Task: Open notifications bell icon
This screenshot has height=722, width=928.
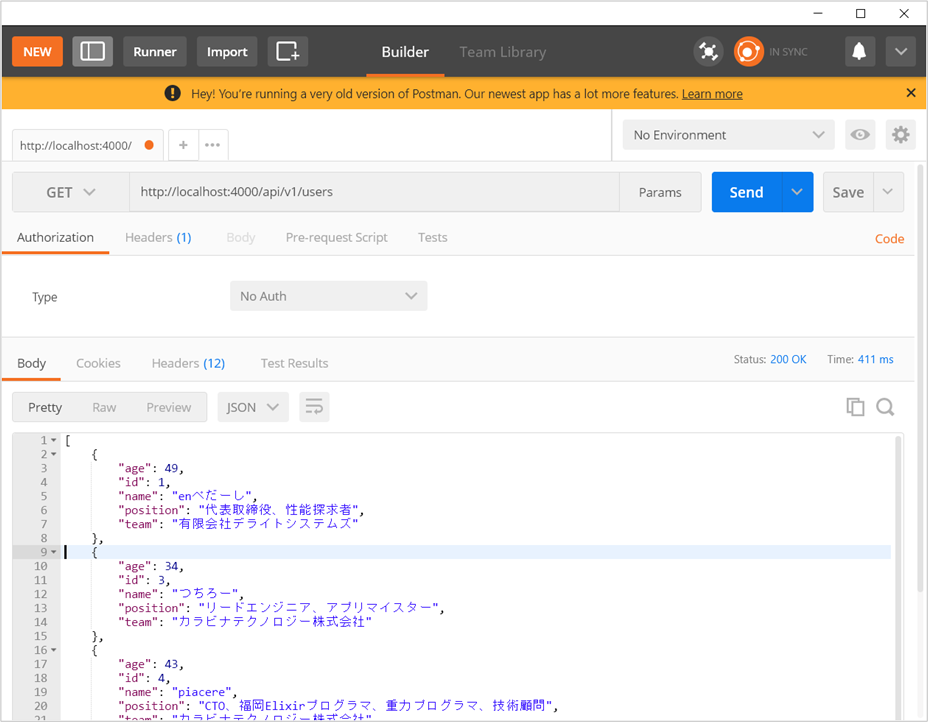Action: pyautogui.click(x=859, y=51)
